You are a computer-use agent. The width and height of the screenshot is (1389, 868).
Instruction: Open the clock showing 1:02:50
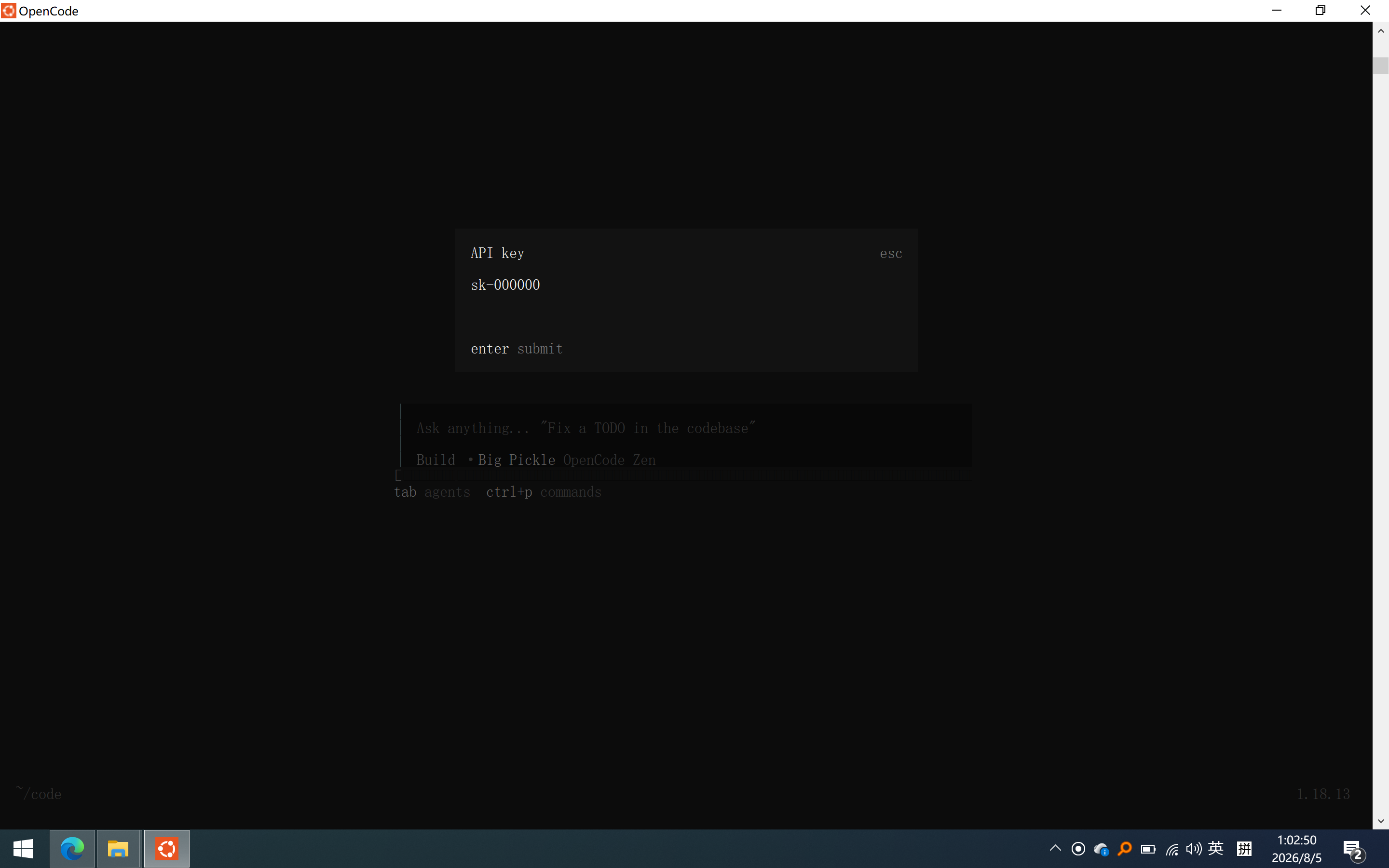click(1296, 849)
